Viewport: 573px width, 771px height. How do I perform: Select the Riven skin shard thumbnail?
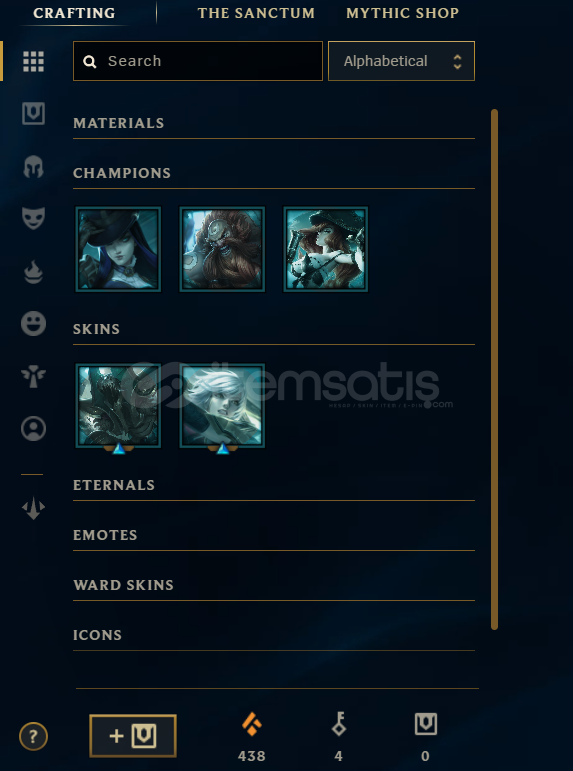point(222,406)
